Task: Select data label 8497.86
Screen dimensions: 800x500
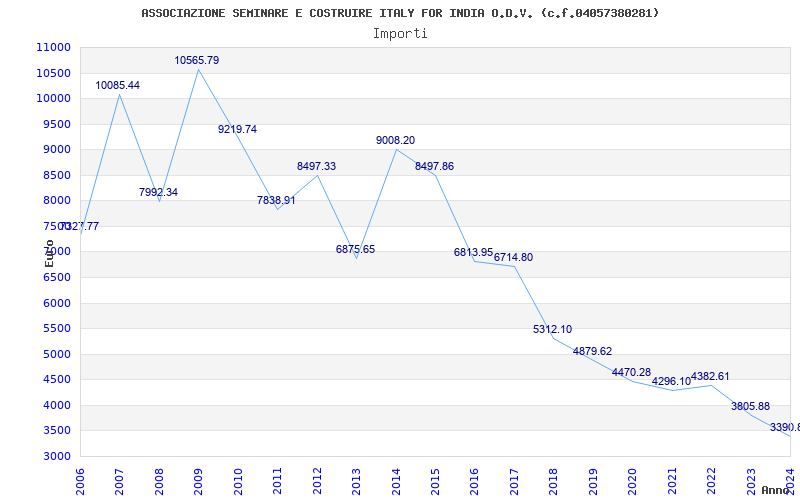Action: (434, 166)
